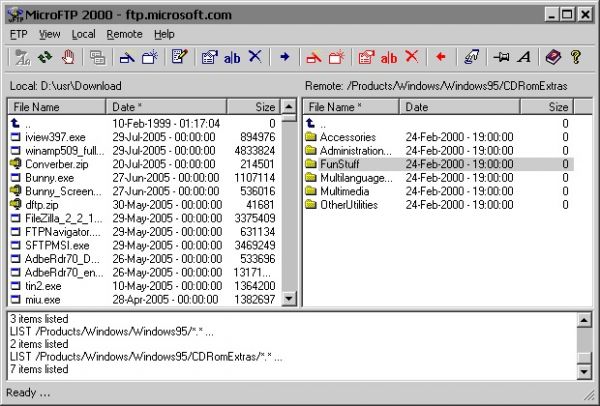The width and height of the screenshot is (600, 406).
Task: Click local pane scrollbar down arrow
Action: 289,298
